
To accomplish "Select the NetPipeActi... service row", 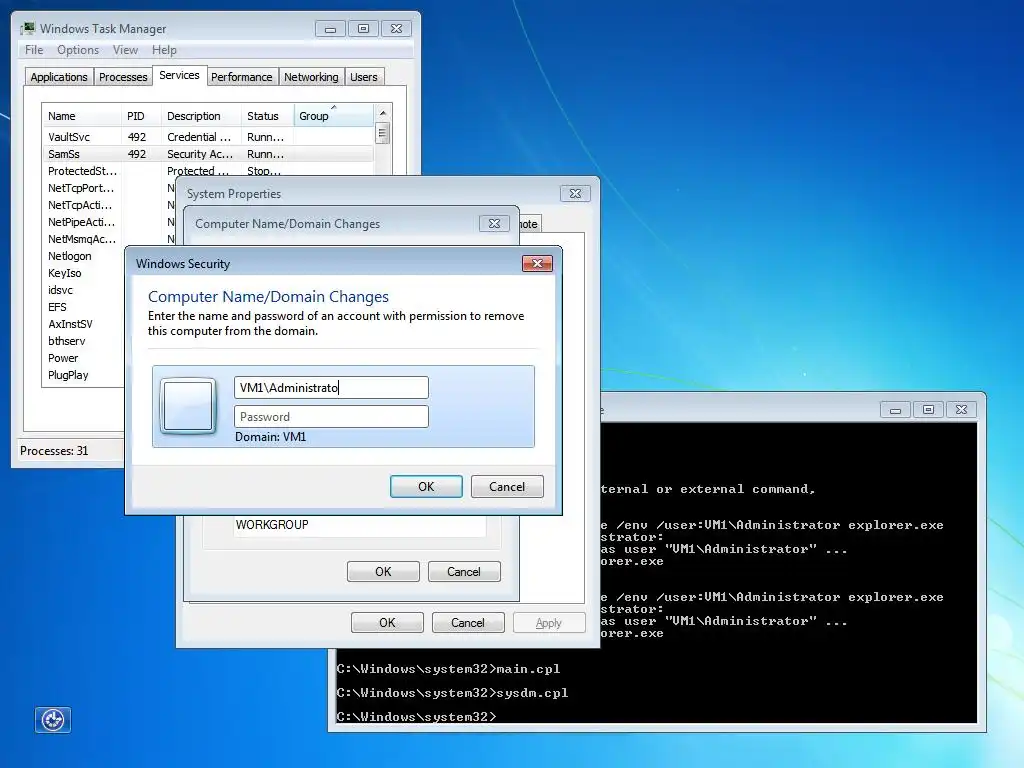I will (x=83, y=222).
